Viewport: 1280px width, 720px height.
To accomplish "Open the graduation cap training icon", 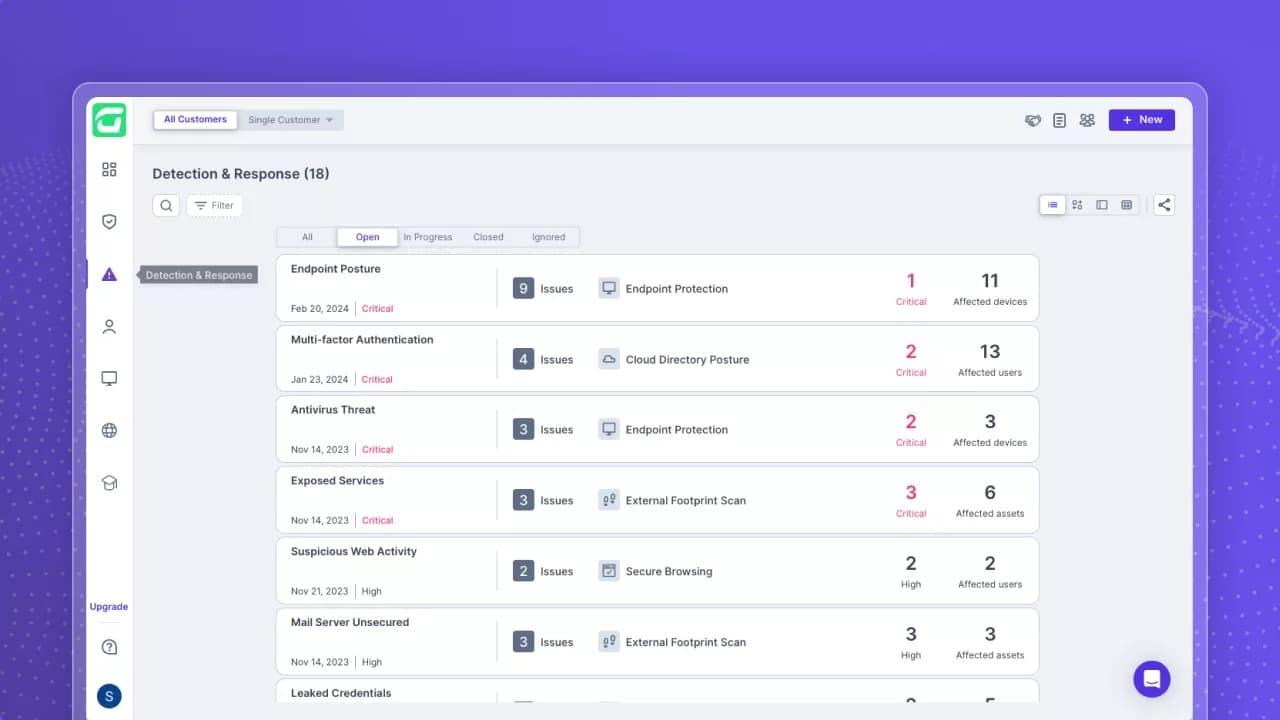I will (109, 483).
